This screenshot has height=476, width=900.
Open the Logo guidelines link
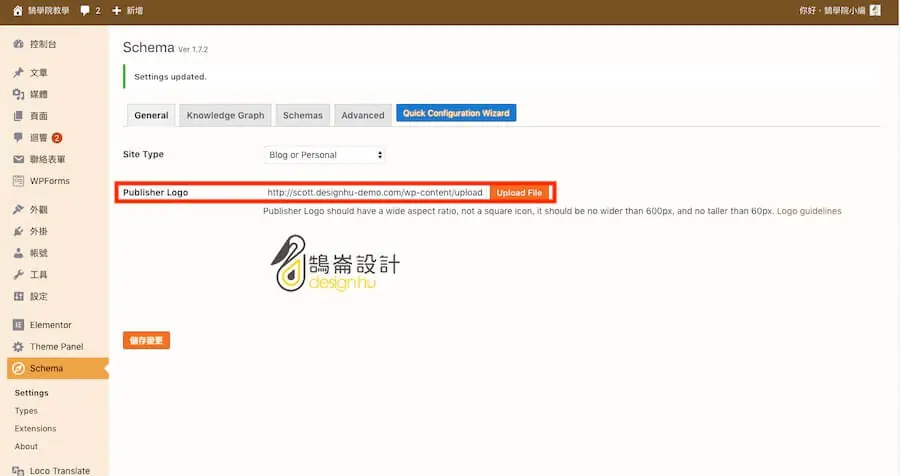809,211
